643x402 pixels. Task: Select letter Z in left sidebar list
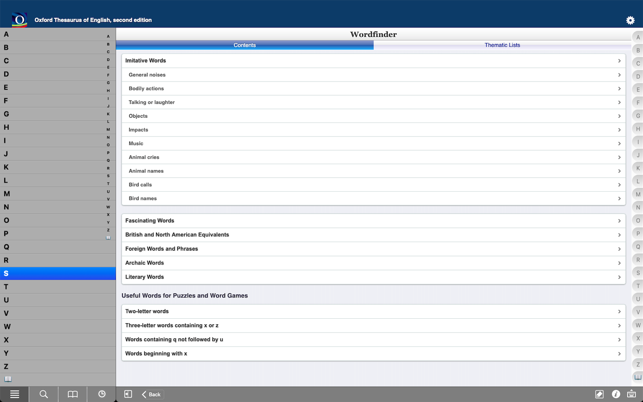pyautogui.click(x=58, y=366)
